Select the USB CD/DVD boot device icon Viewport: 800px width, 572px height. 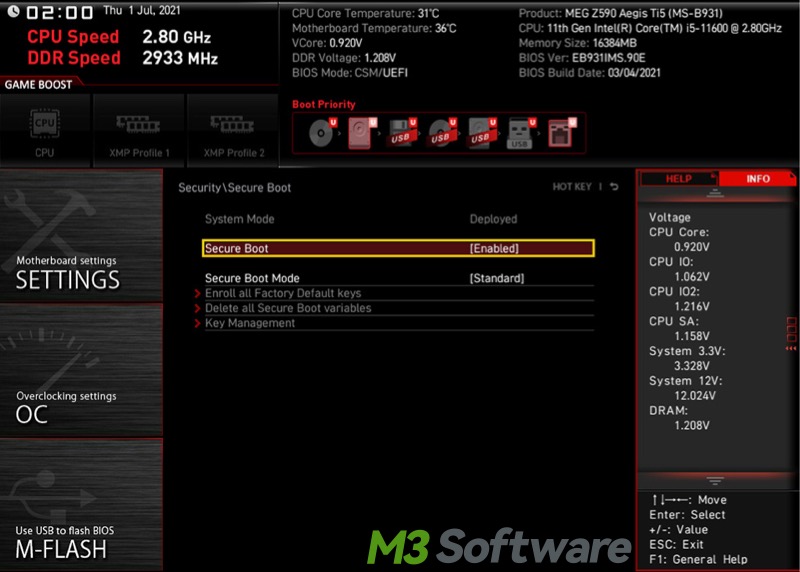click(x=441, y=133)
